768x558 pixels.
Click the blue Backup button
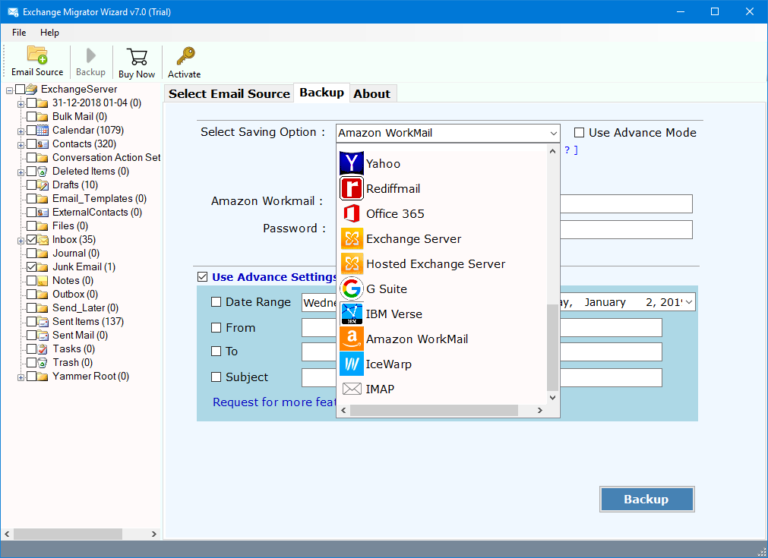647,499
